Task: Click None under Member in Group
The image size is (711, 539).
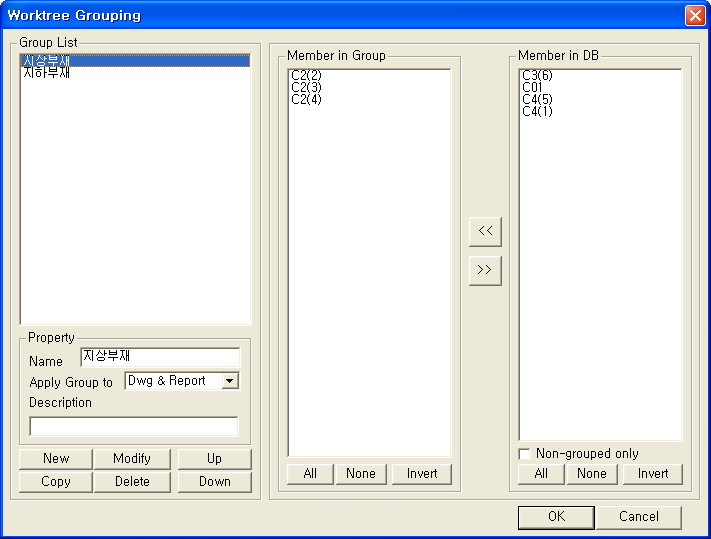Action: tap(361, 474)
